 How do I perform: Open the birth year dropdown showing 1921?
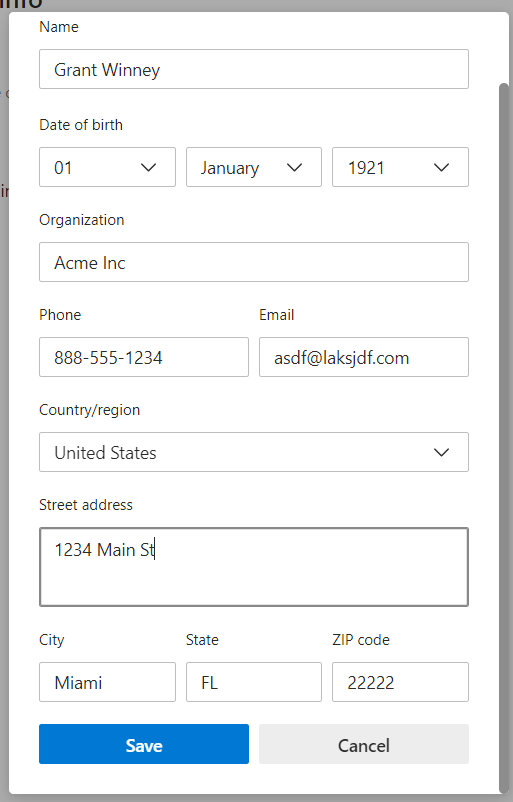click(400, 167)
